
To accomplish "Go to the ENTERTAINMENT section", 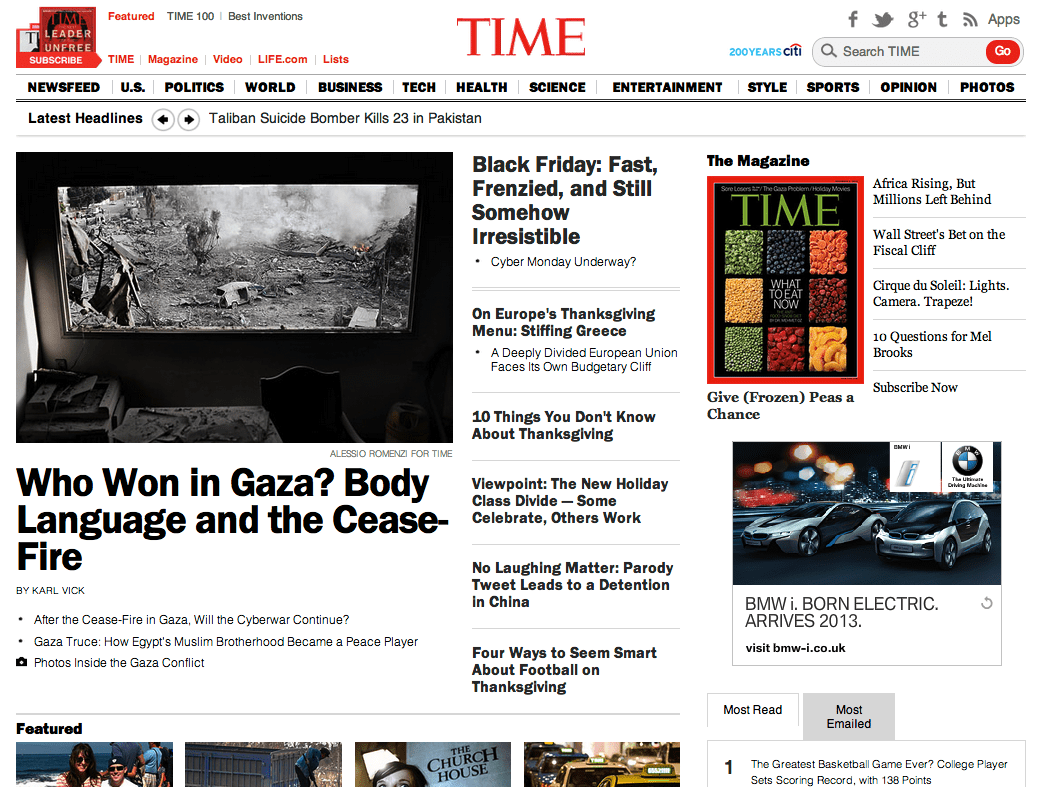I will click(x=667, y=87).
